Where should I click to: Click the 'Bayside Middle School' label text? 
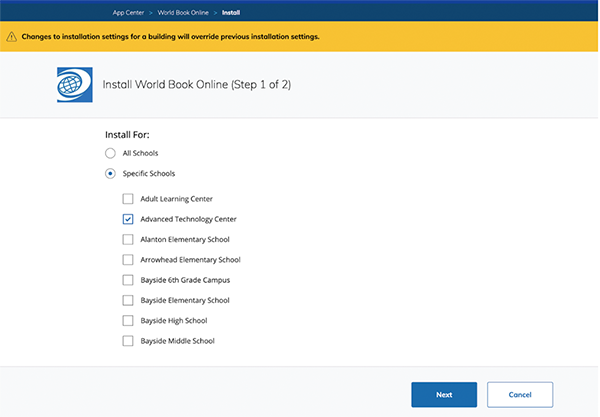tap(177, 341)
